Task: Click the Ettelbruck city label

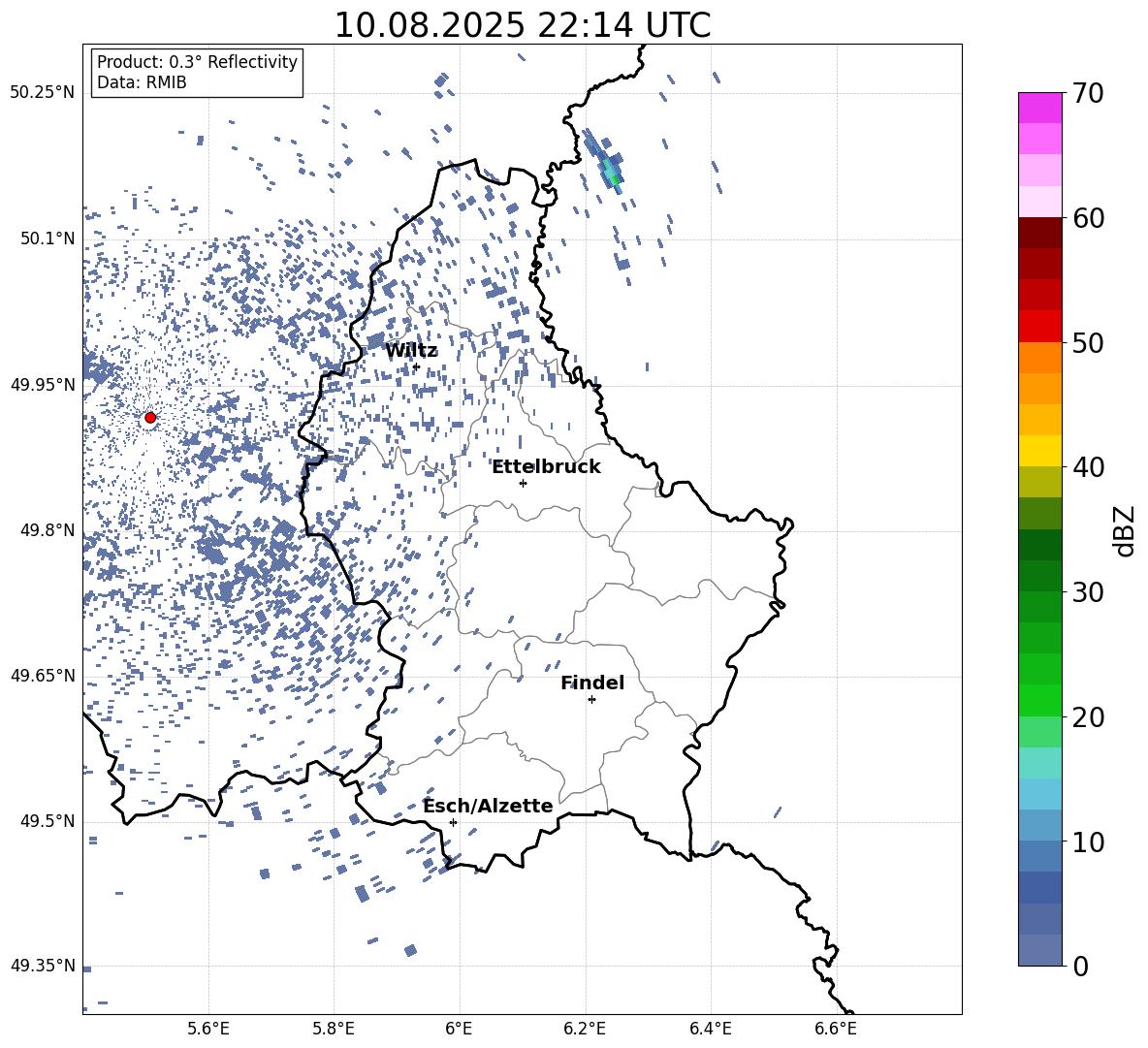Action: pos(546,467)
